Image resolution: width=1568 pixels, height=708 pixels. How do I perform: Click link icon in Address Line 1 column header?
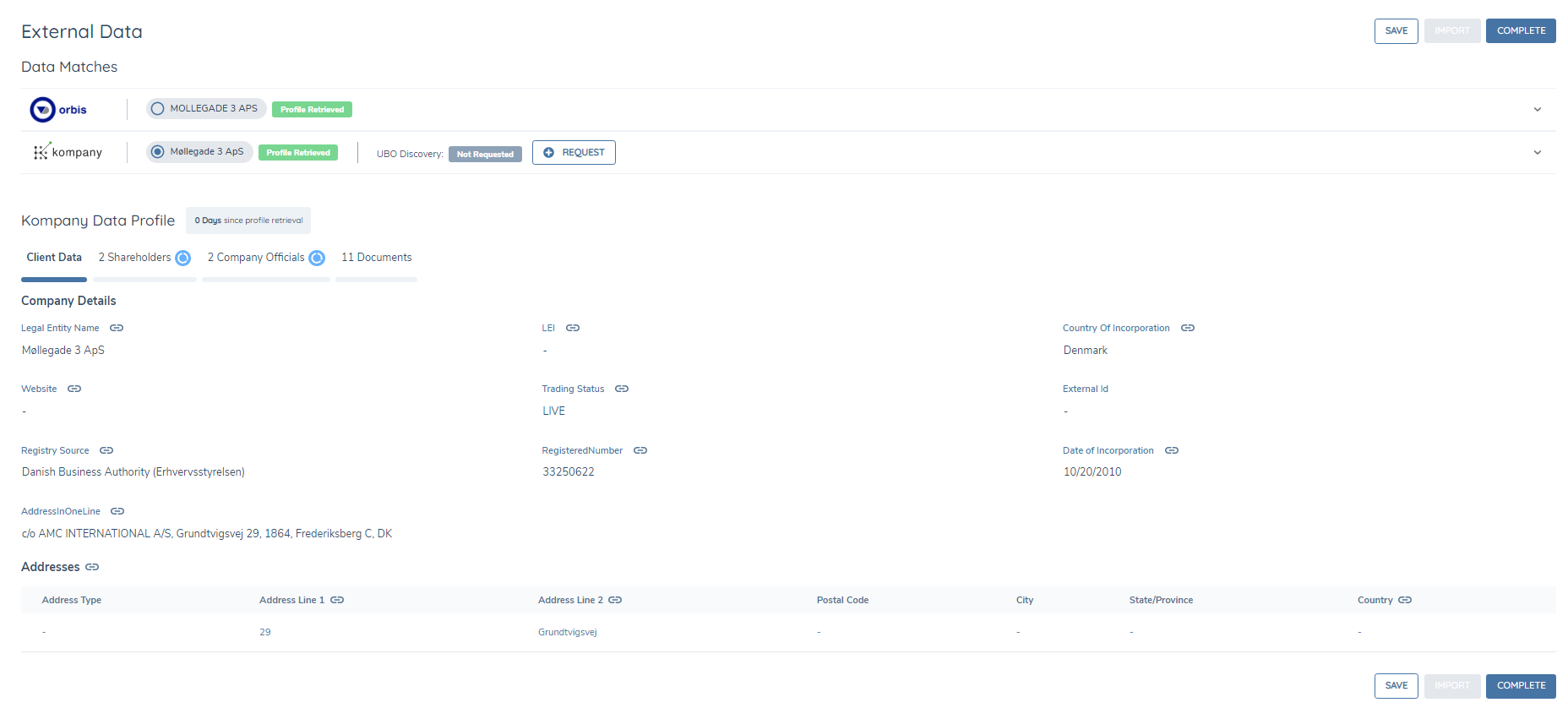point(337,600)
